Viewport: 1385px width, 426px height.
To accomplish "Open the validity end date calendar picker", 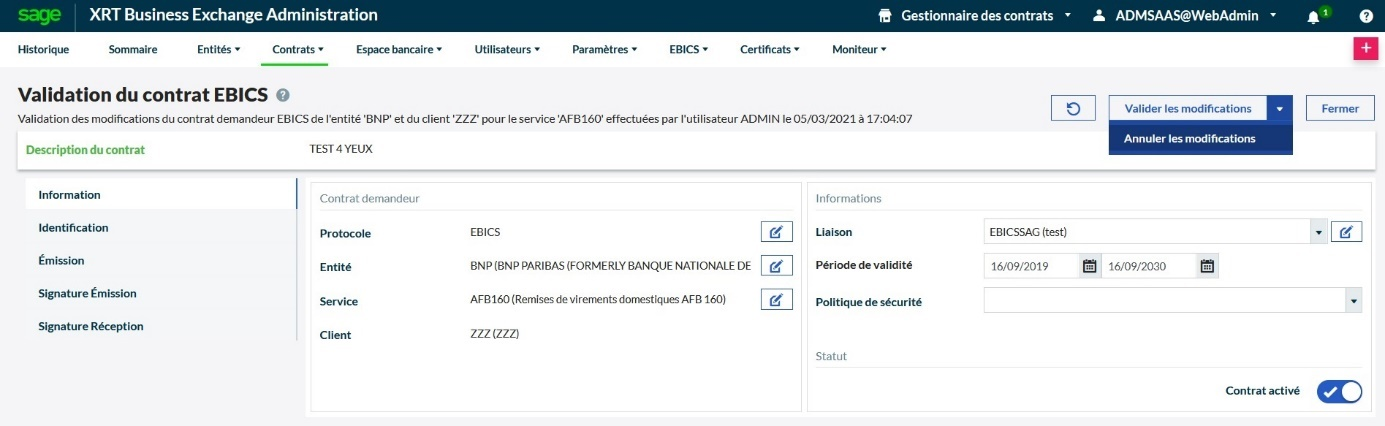I will [1207, 266].
